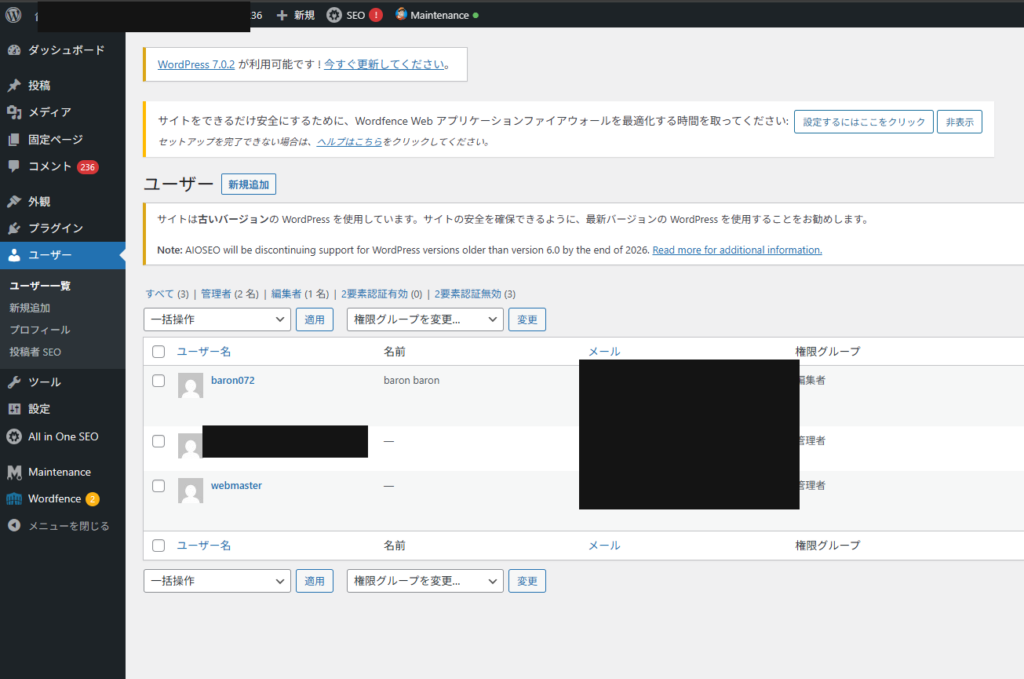Click 設定するにはここをクリック button
This screenshot has width=1024, height=679.
864,122
